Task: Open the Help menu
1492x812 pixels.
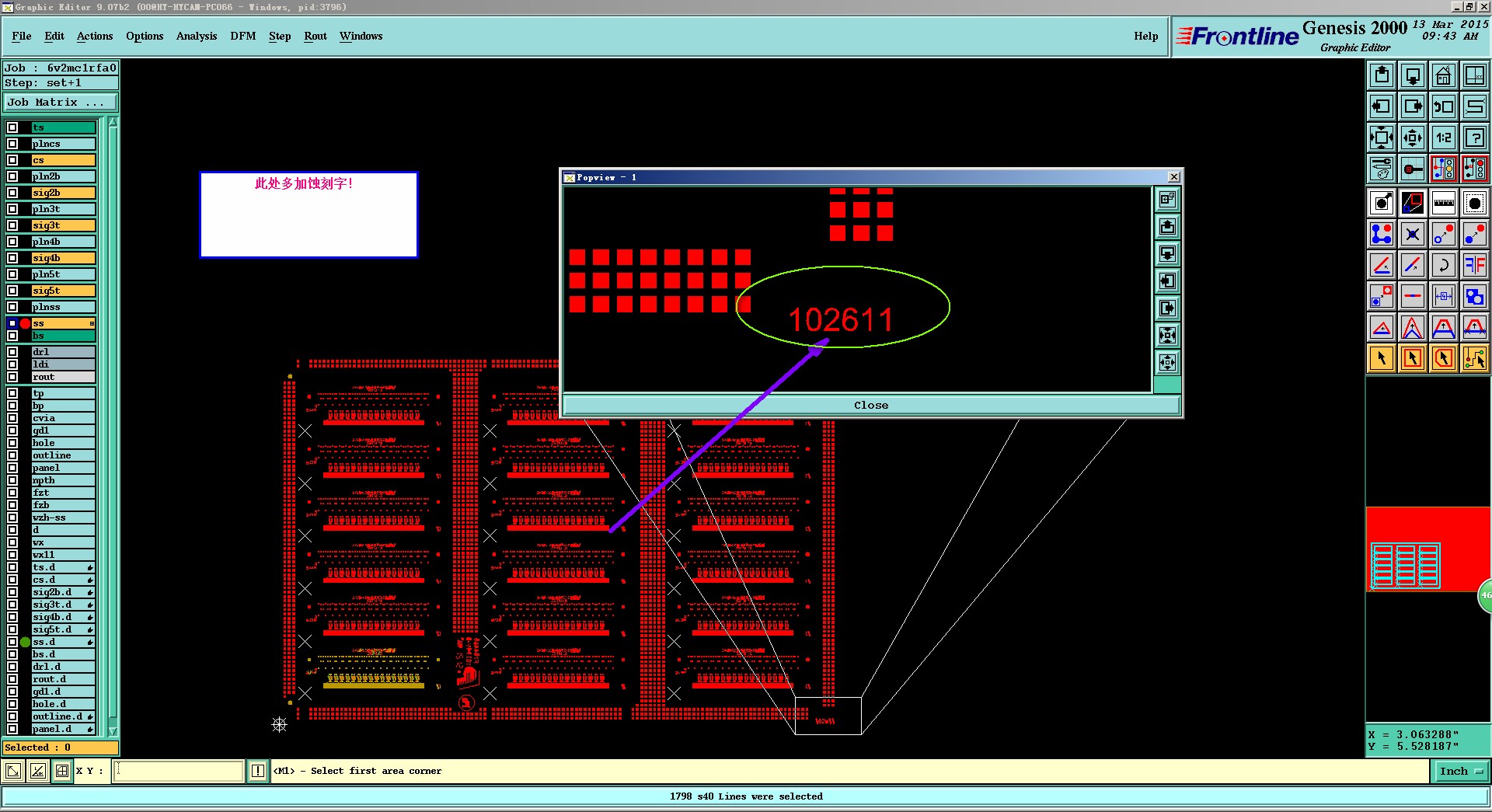Action: pyautogui.click(x=1145, y=36)
